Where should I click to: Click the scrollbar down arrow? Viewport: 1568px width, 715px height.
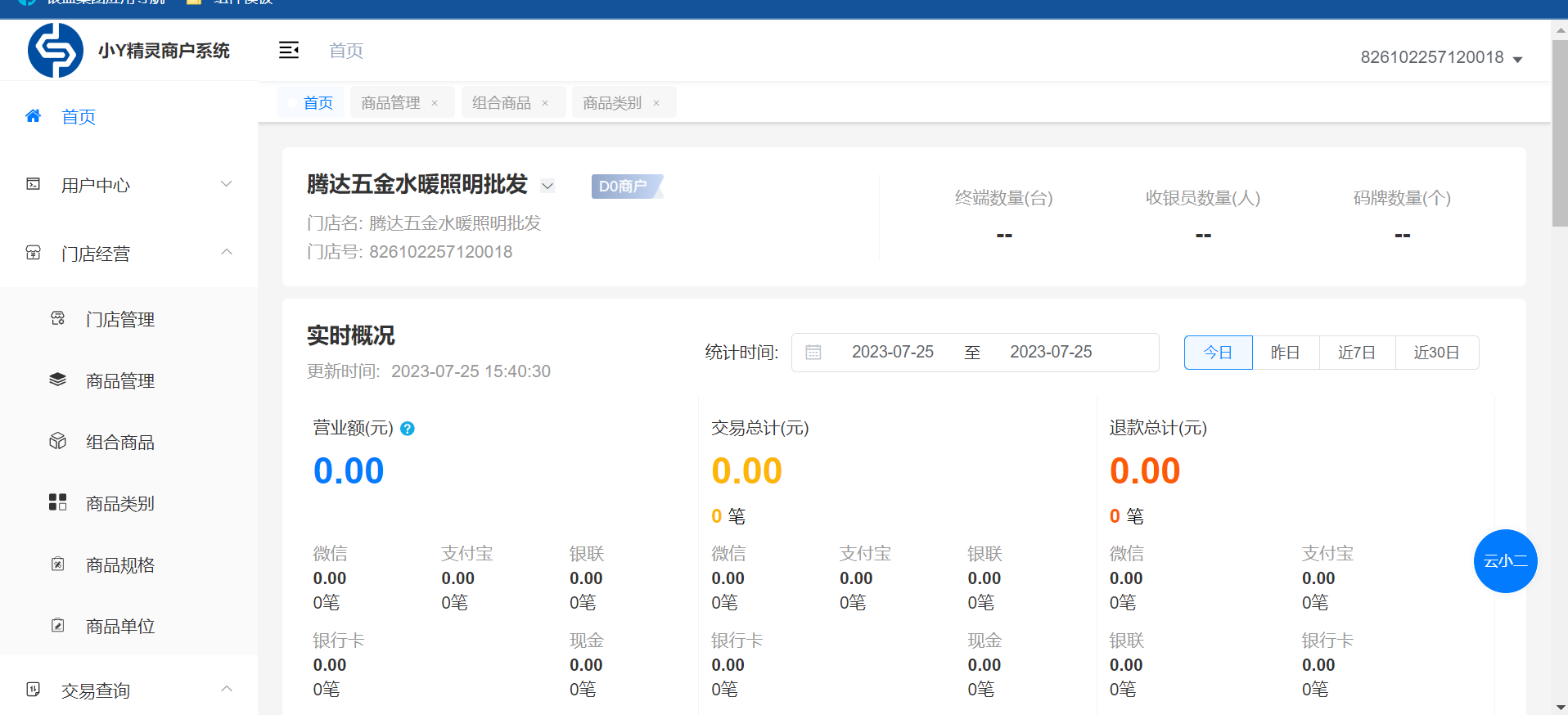pyautogui.click(x=1560, y=707)
